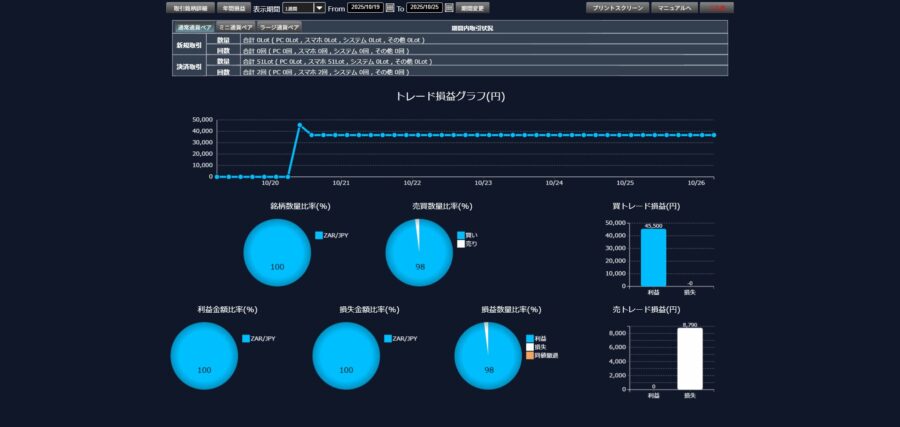Click the 損失 white legend marker
900x427 pixels.
(529, 347)
